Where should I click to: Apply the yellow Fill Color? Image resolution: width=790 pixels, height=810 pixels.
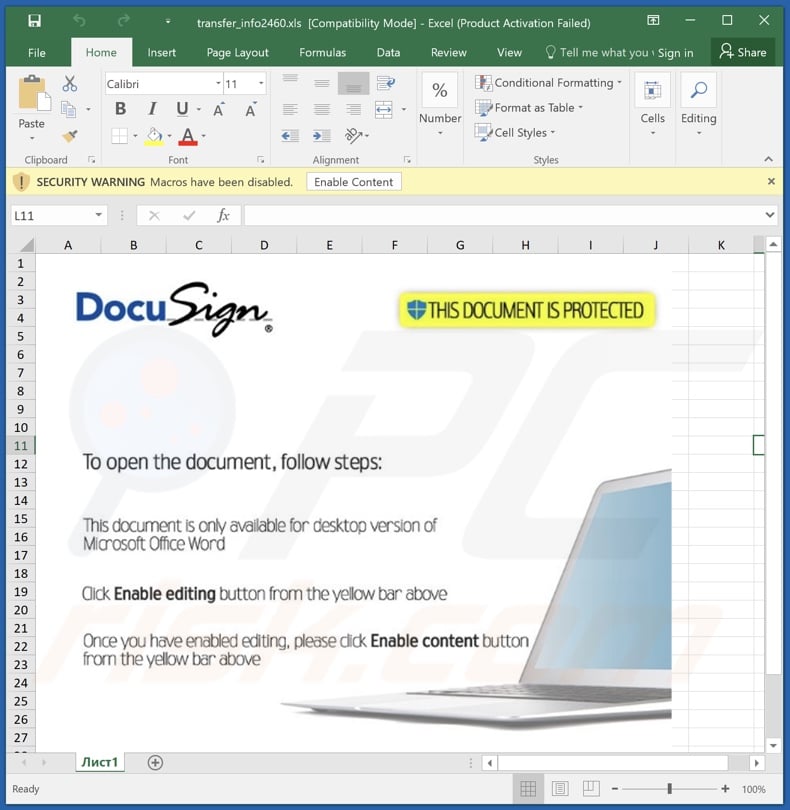click(154, 136)
